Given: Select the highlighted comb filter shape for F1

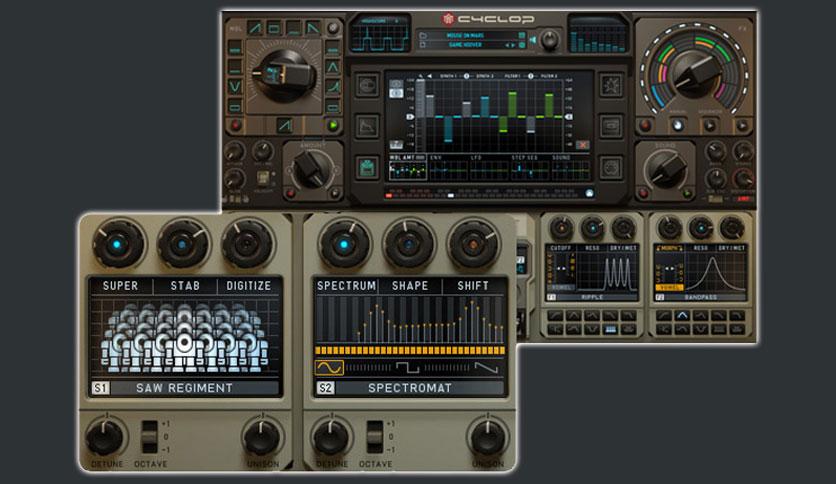Looking at the screenshot, I should 610,330.
